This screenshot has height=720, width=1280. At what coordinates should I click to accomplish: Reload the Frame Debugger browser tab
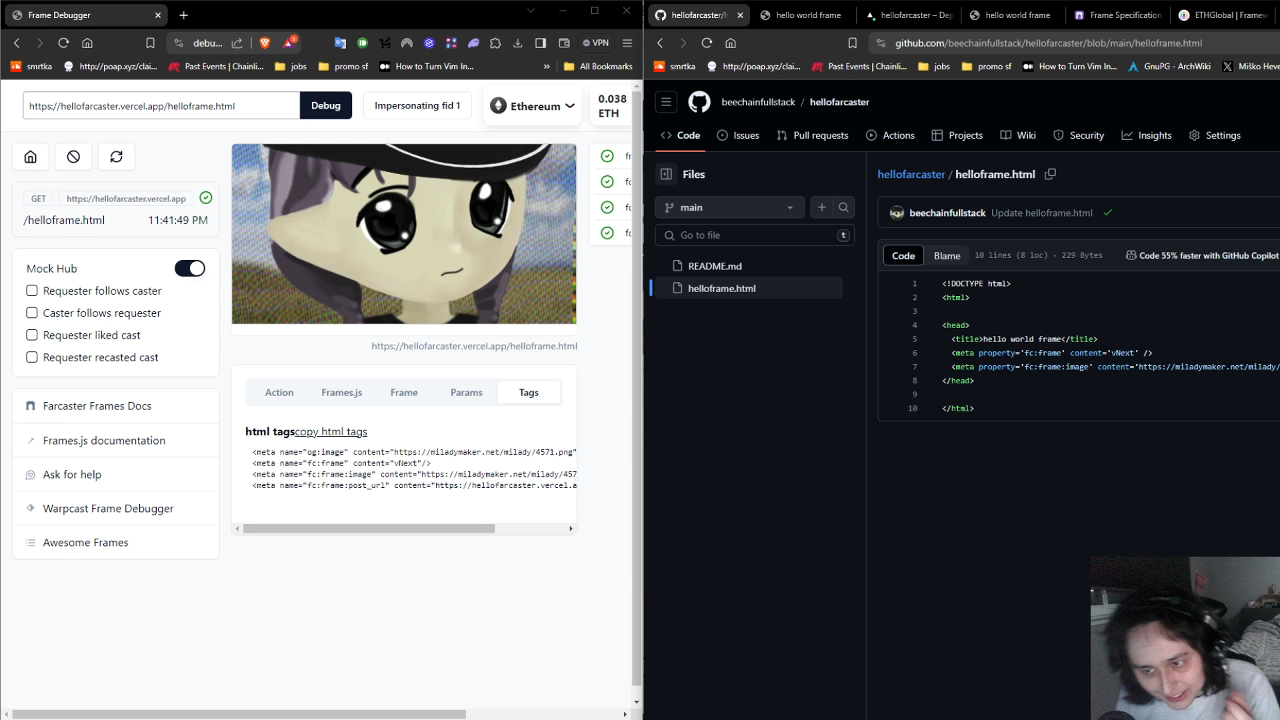[63, 43]
